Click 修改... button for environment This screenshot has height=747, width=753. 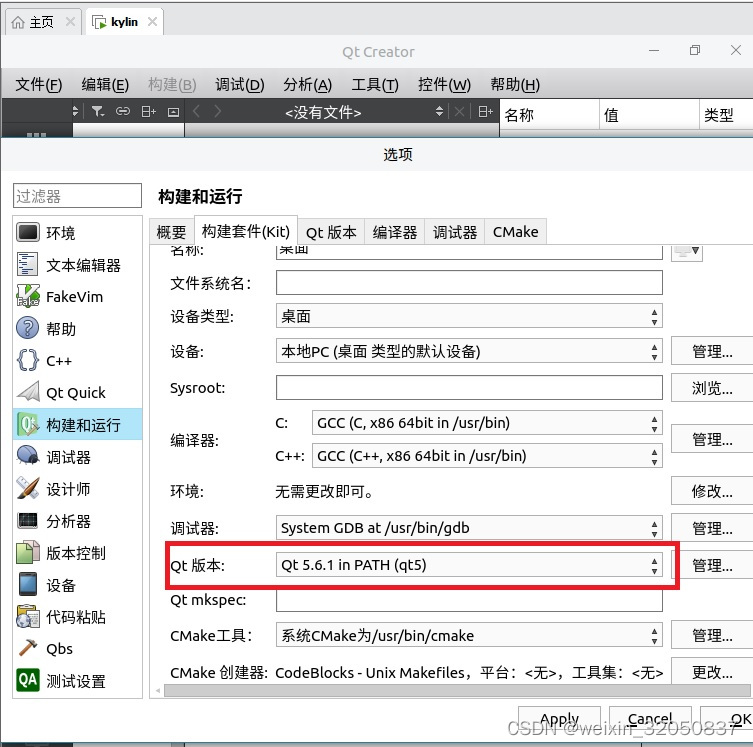712,491
